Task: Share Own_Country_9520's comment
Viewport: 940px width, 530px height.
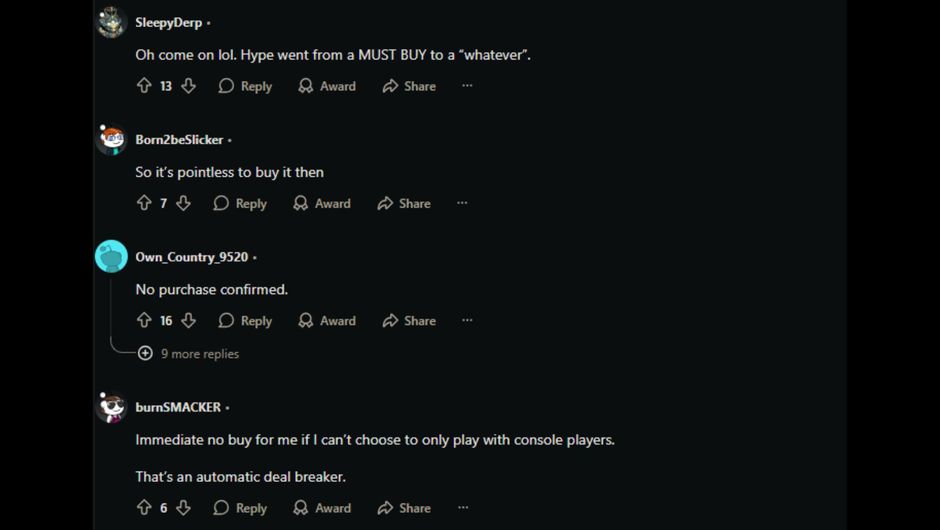Action: [409, 321]
